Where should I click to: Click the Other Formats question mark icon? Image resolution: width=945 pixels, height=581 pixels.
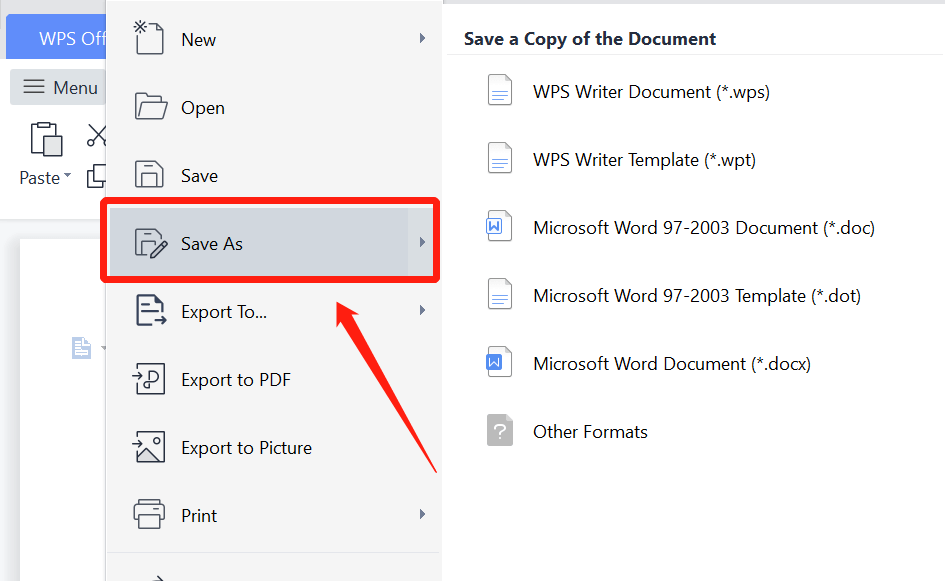tap(500, 430)
